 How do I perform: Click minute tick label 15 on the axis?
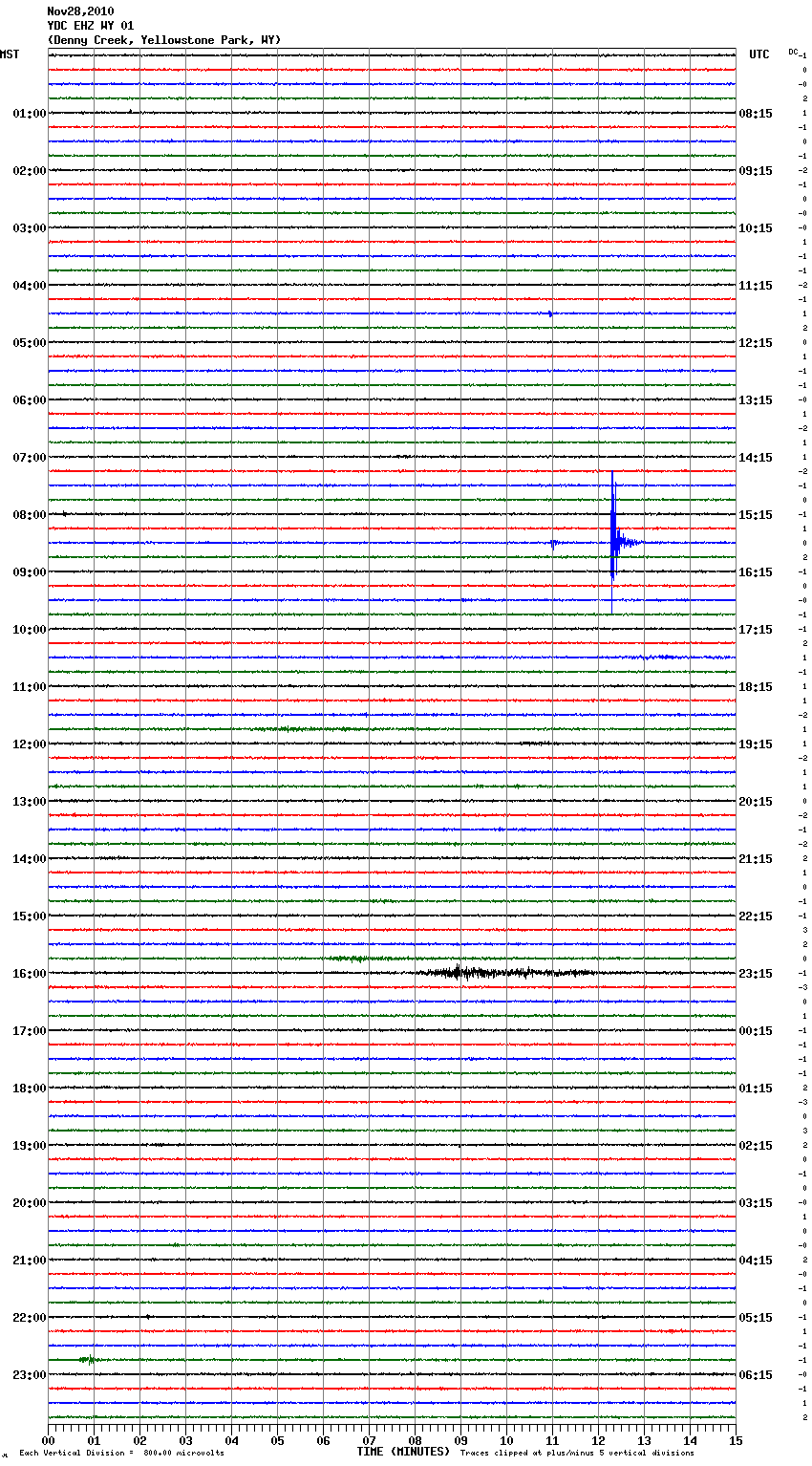(x=736, y=1440)
